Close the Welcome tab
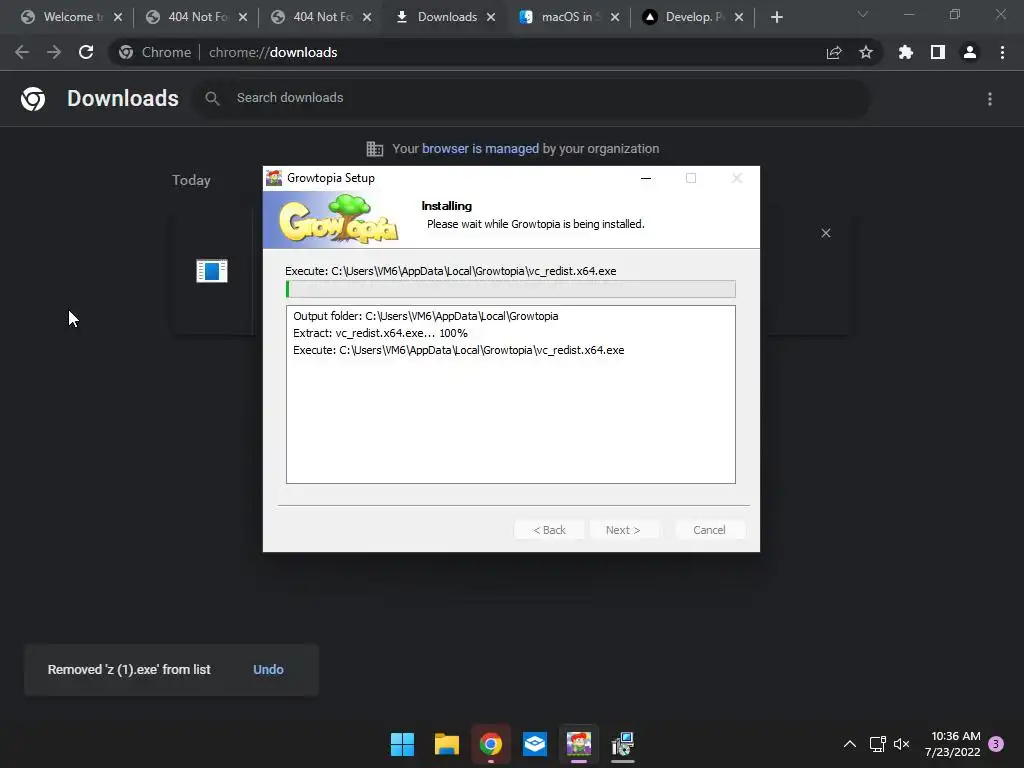This screenshot has width=1024, height=768. pyautogui.click(x=118, y=17)
